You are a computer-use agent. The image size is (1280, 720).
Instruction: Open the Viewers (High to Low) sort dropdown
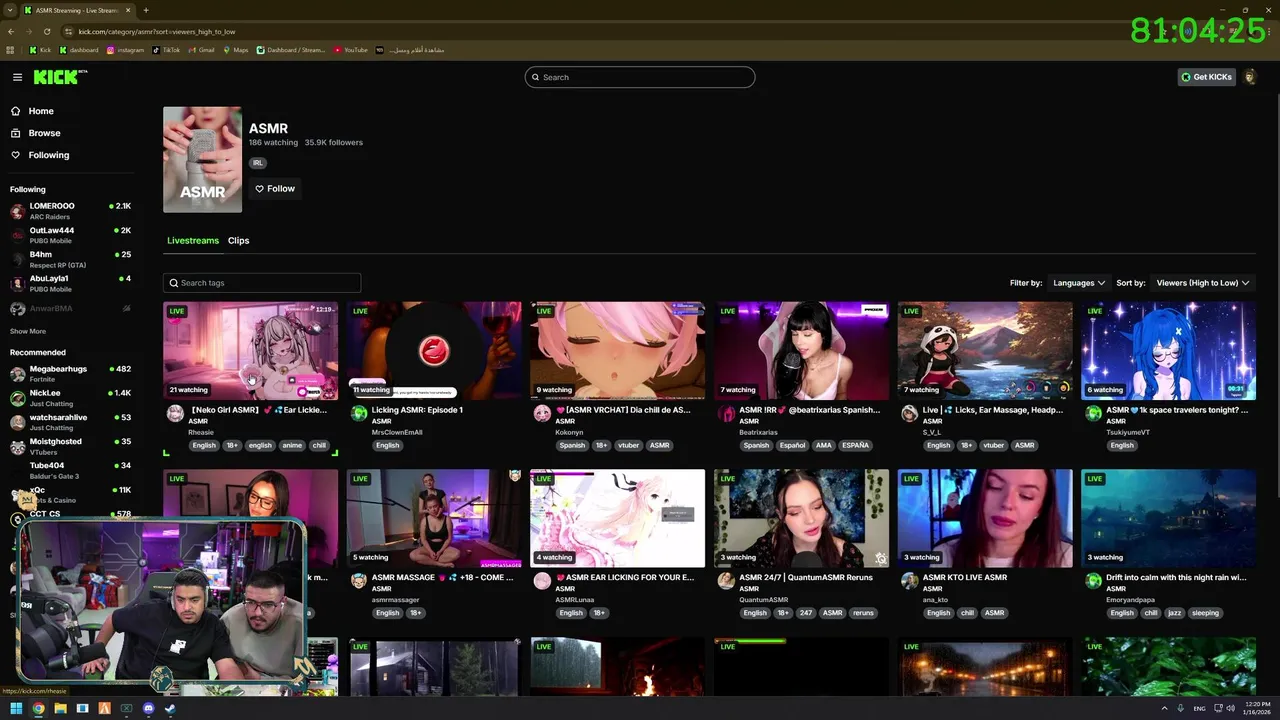(x=1203, y=283)
